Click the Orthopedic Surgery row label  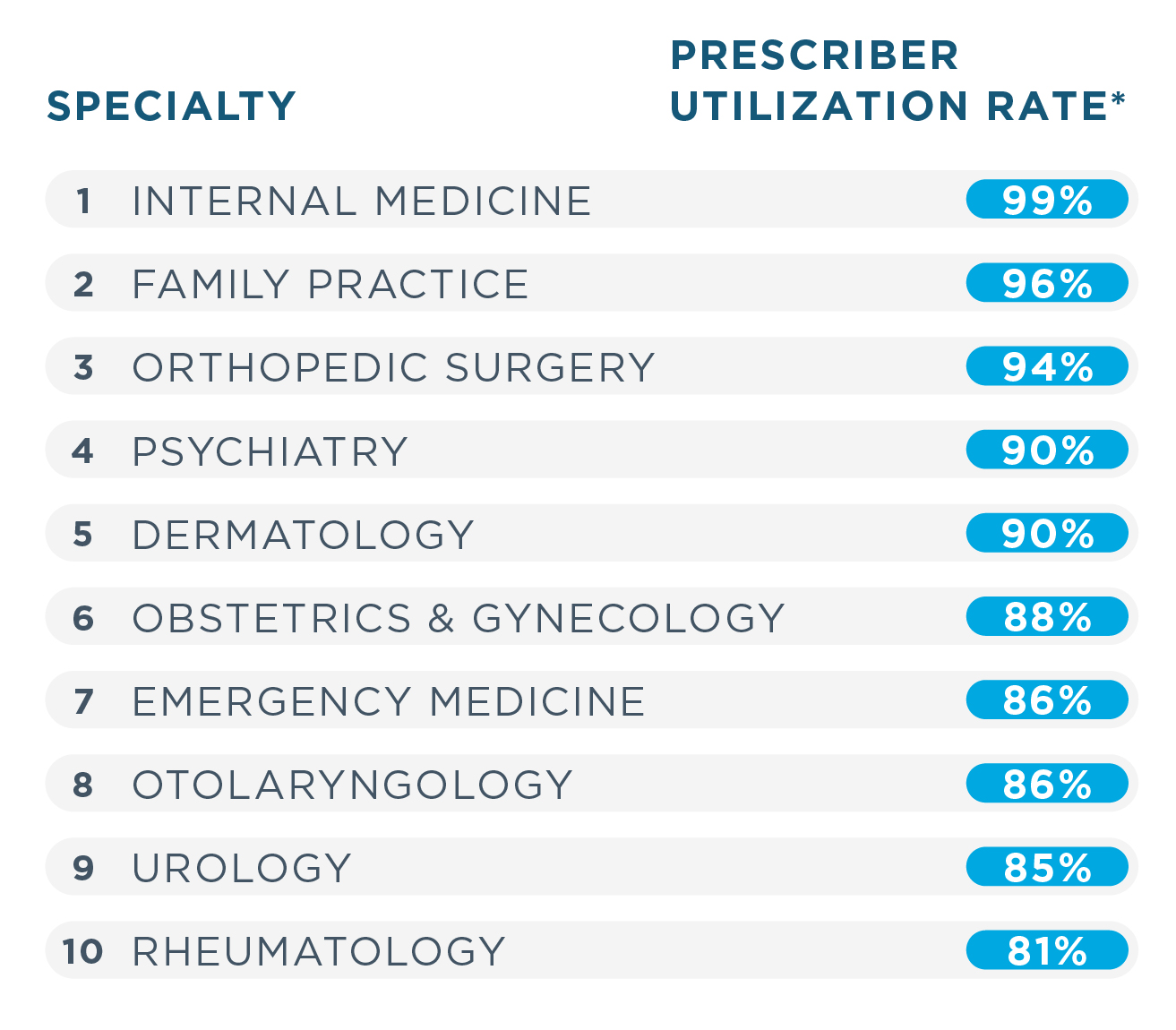click(x=393, y=367)
